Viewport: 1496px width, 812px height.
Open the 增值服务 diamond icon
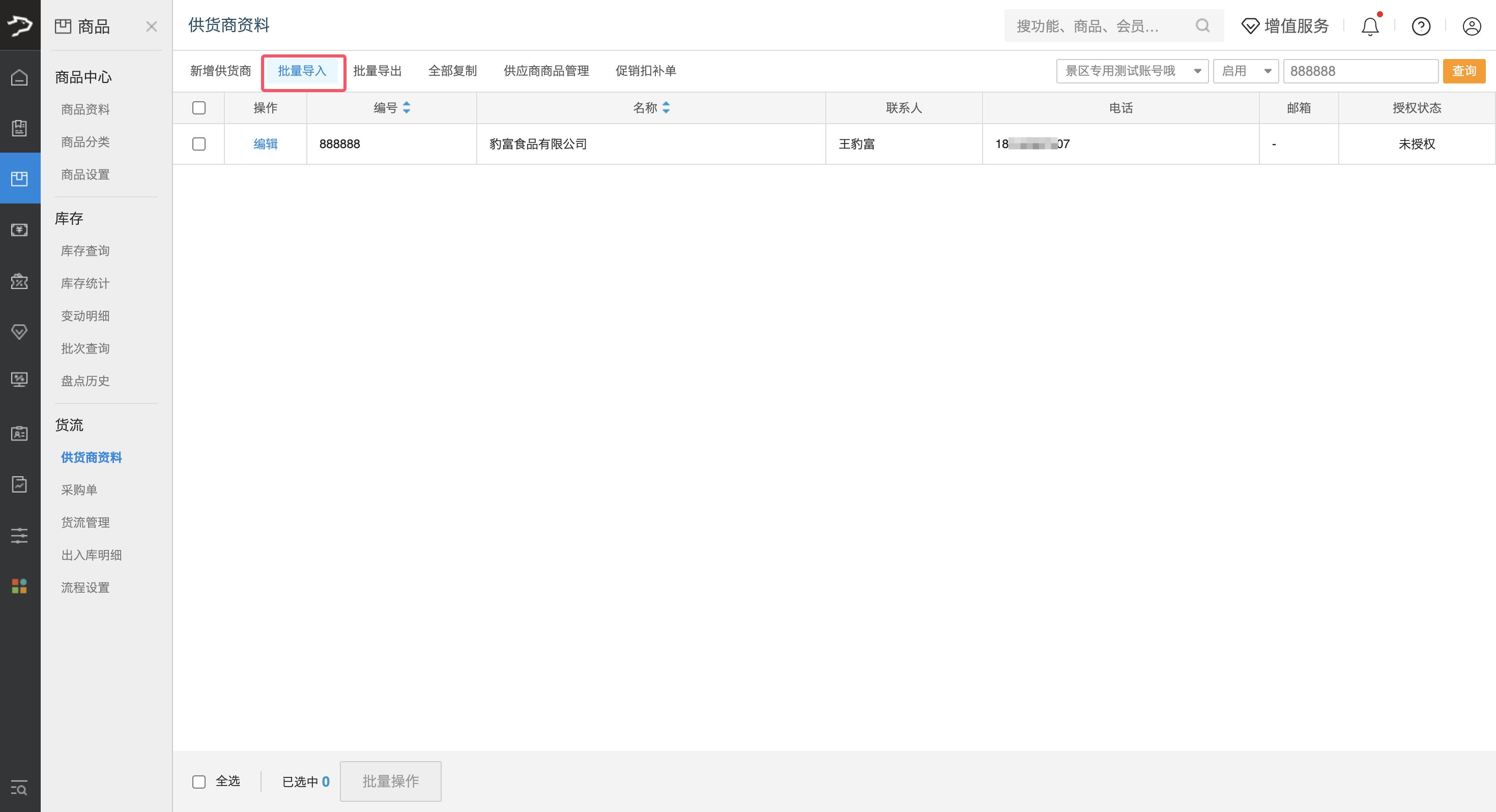point(1250,26)
